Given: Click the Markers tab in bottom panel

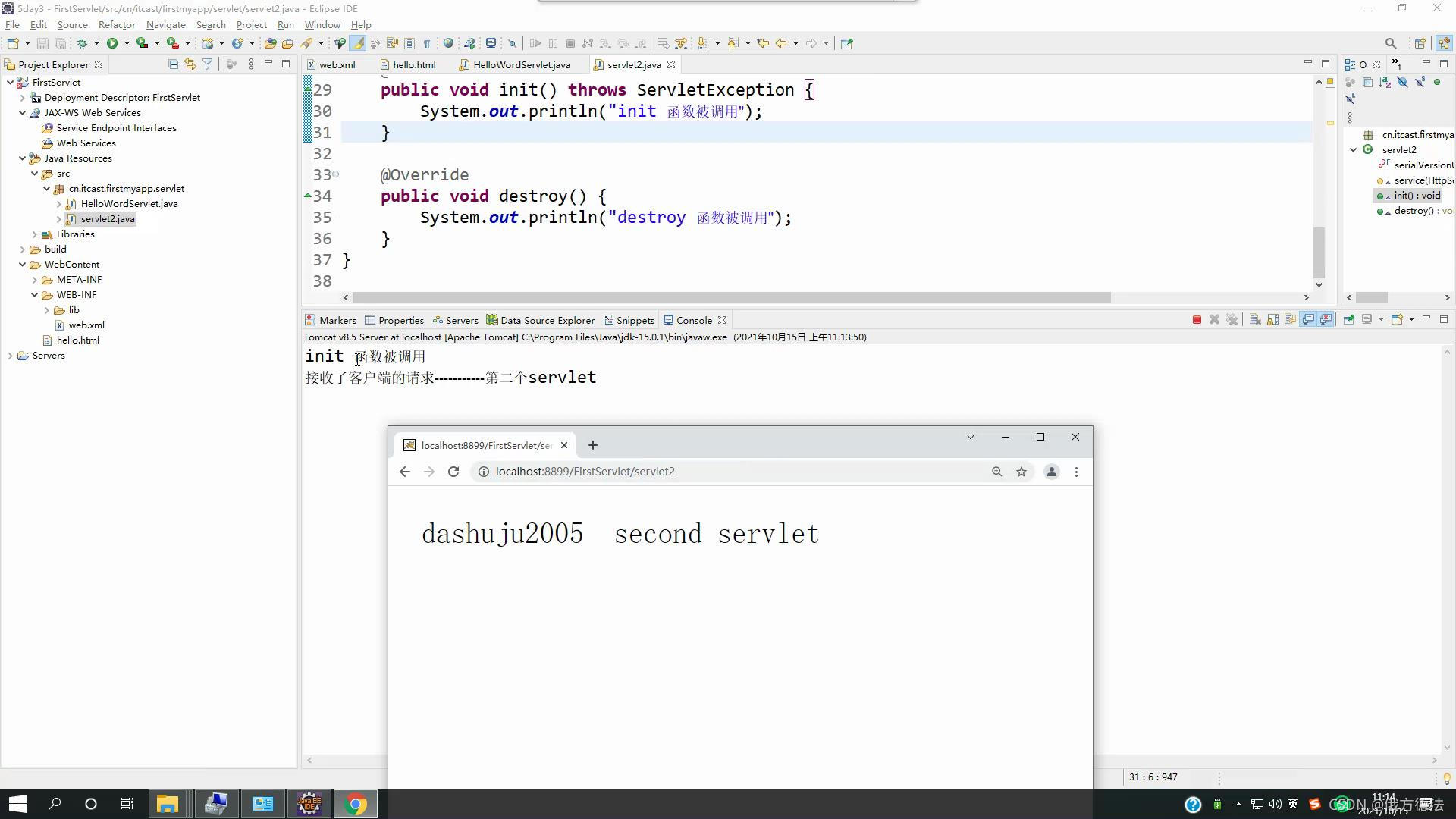Looking at the screenshot, I should click(338, 319).
